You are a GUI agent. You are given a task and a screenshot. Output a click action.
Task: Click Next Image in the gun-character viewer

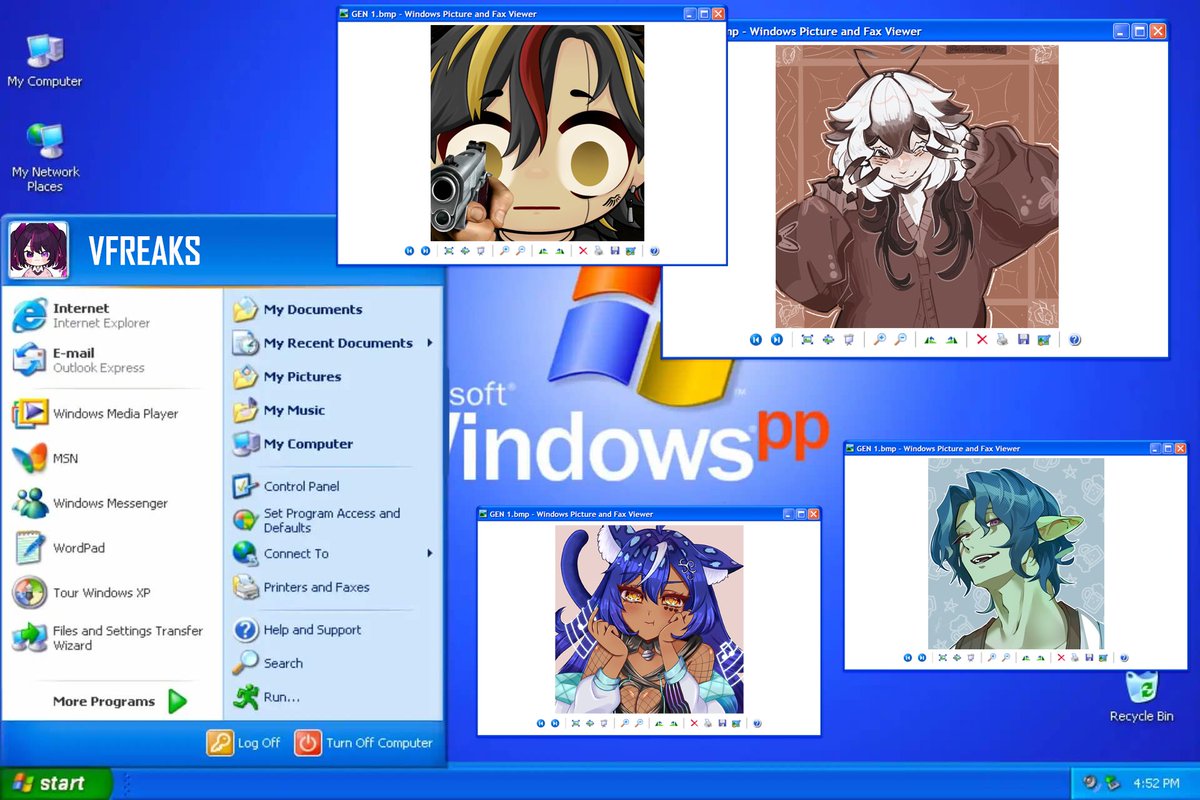click(x=426, y=251)
